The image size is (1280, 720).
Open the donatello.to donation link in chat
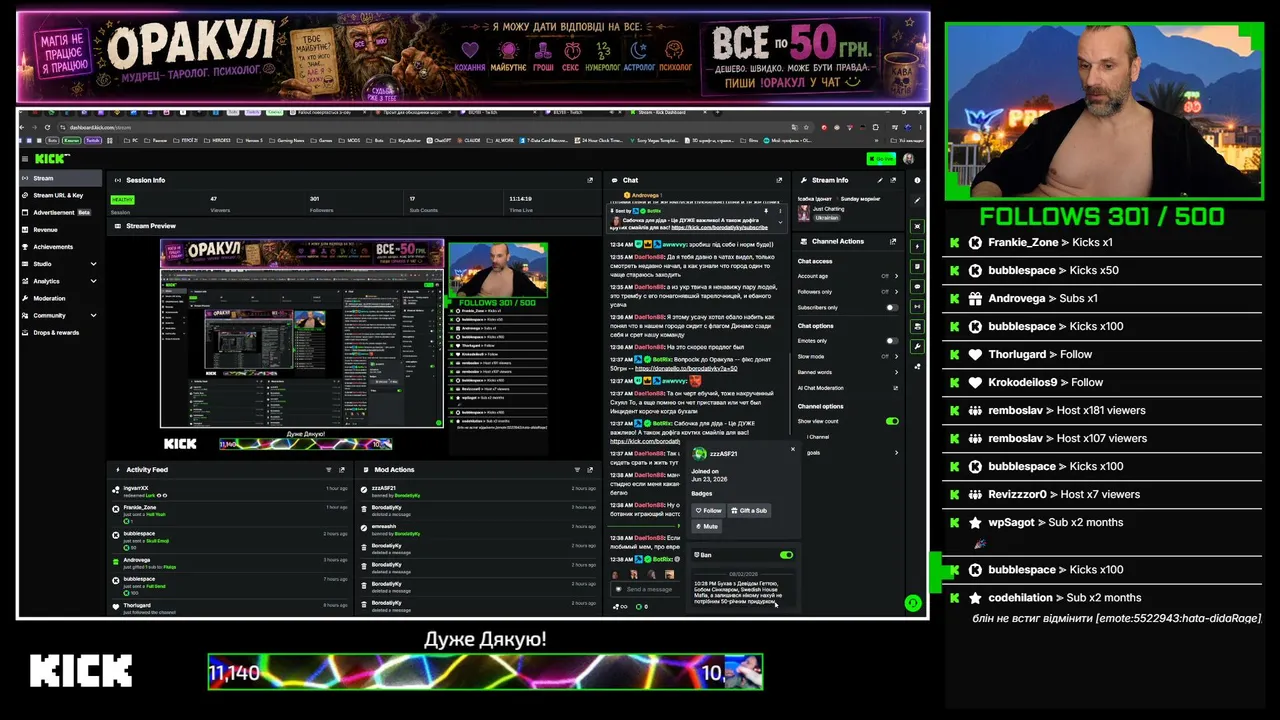click(x=686, y=368)
